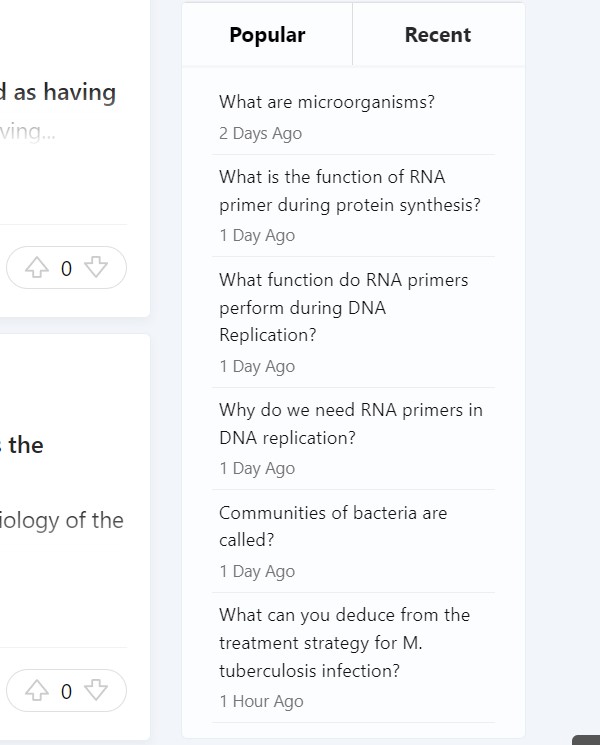The height and width of the screenshot is (745, 600).
Task: Open M. tuberculosis treatment strategy question
Action: (x=344, y=643)
